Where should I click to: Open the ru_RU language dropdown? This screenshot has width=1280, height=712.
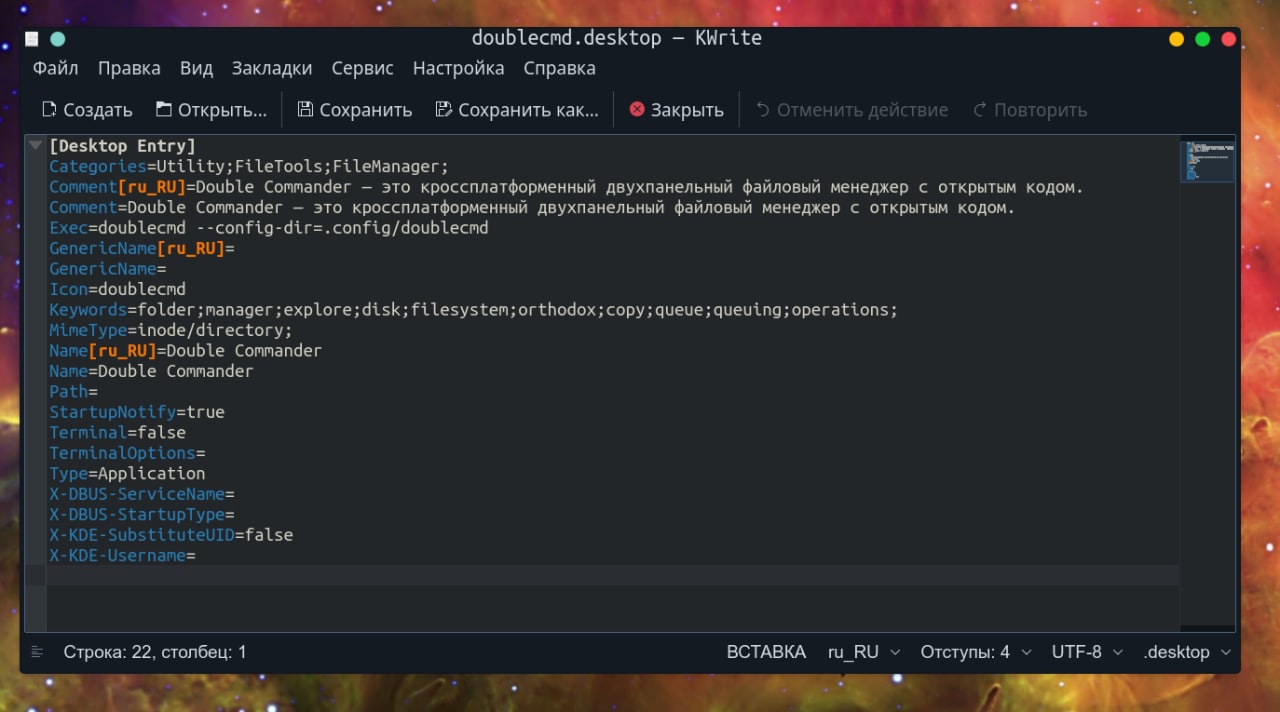[x=864, y=652]
